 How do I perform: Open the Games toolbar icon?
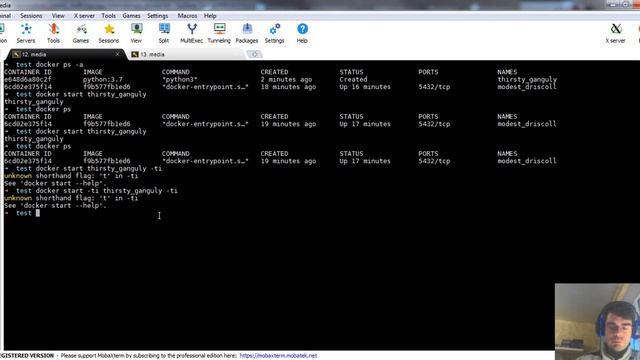(x=81, y=33)
